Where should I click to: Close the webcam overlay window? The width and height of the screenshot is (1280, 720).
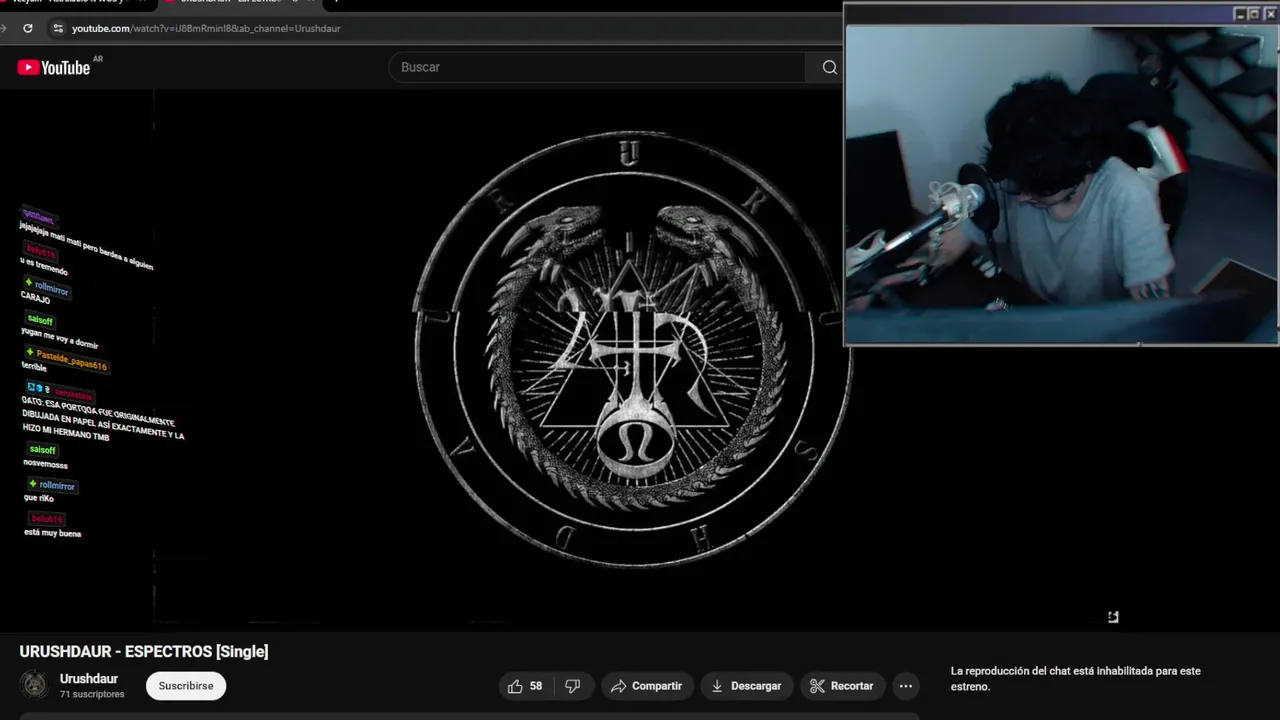pyautogui.click(x=1270, y=14)
